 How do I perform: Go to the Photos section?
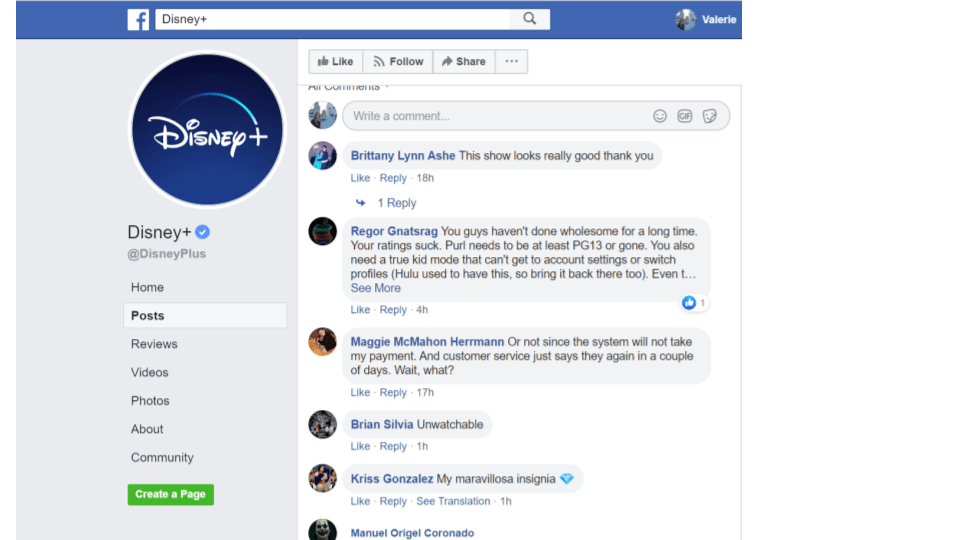click(x=150, y=401)
